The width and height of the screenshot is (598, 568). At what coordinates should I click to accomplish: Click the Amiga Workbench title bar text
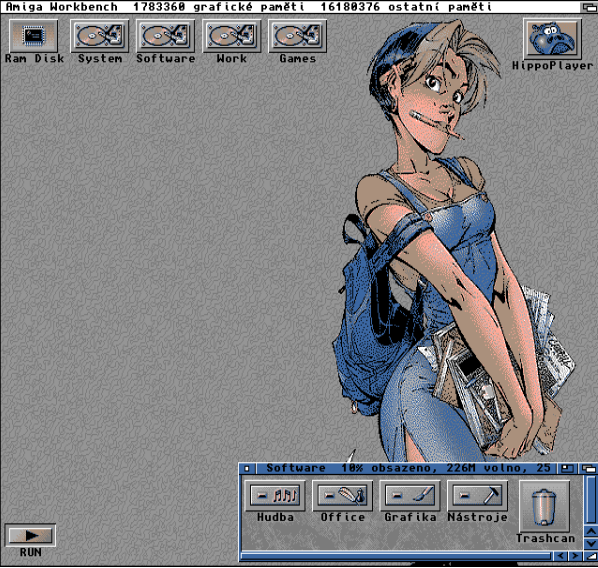click(x=61, y=7)
